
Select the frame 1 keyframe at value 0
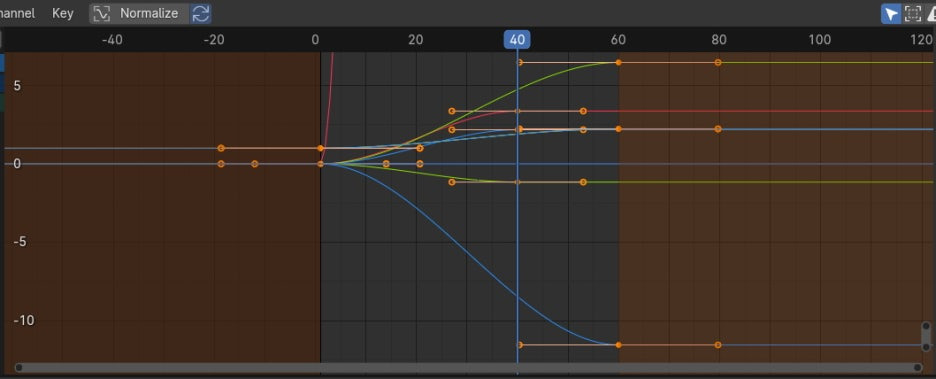[x=321, y=164]
